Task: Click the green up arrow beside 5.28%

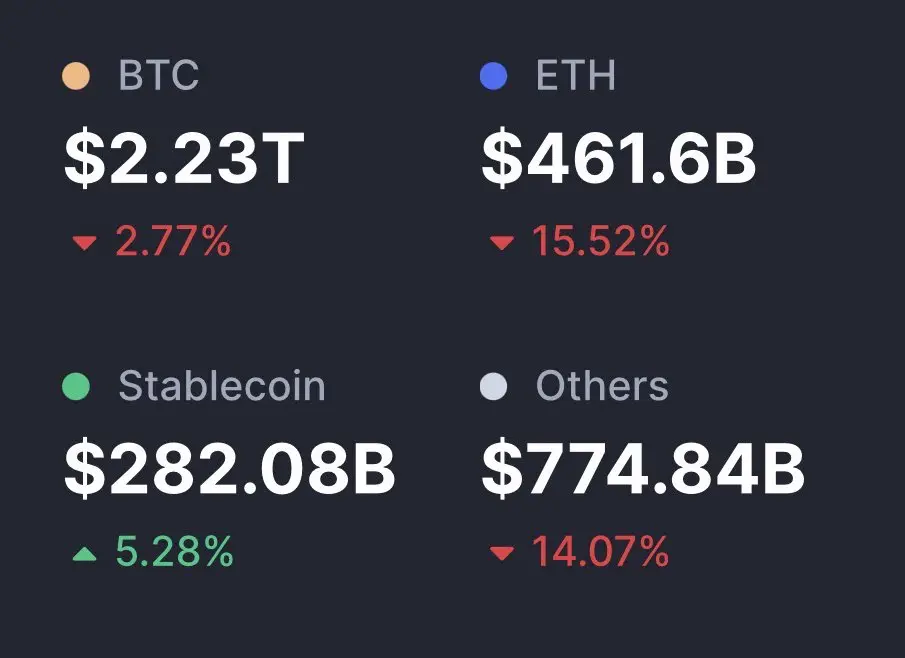Action: [85, 553]
